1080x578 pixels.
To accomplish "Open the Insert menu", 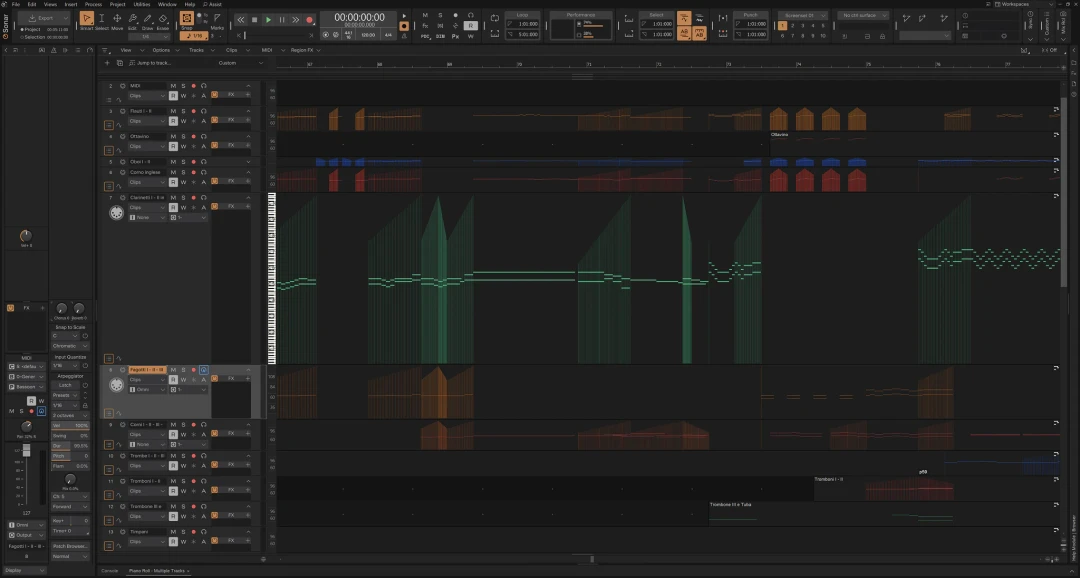I will 71,4.
